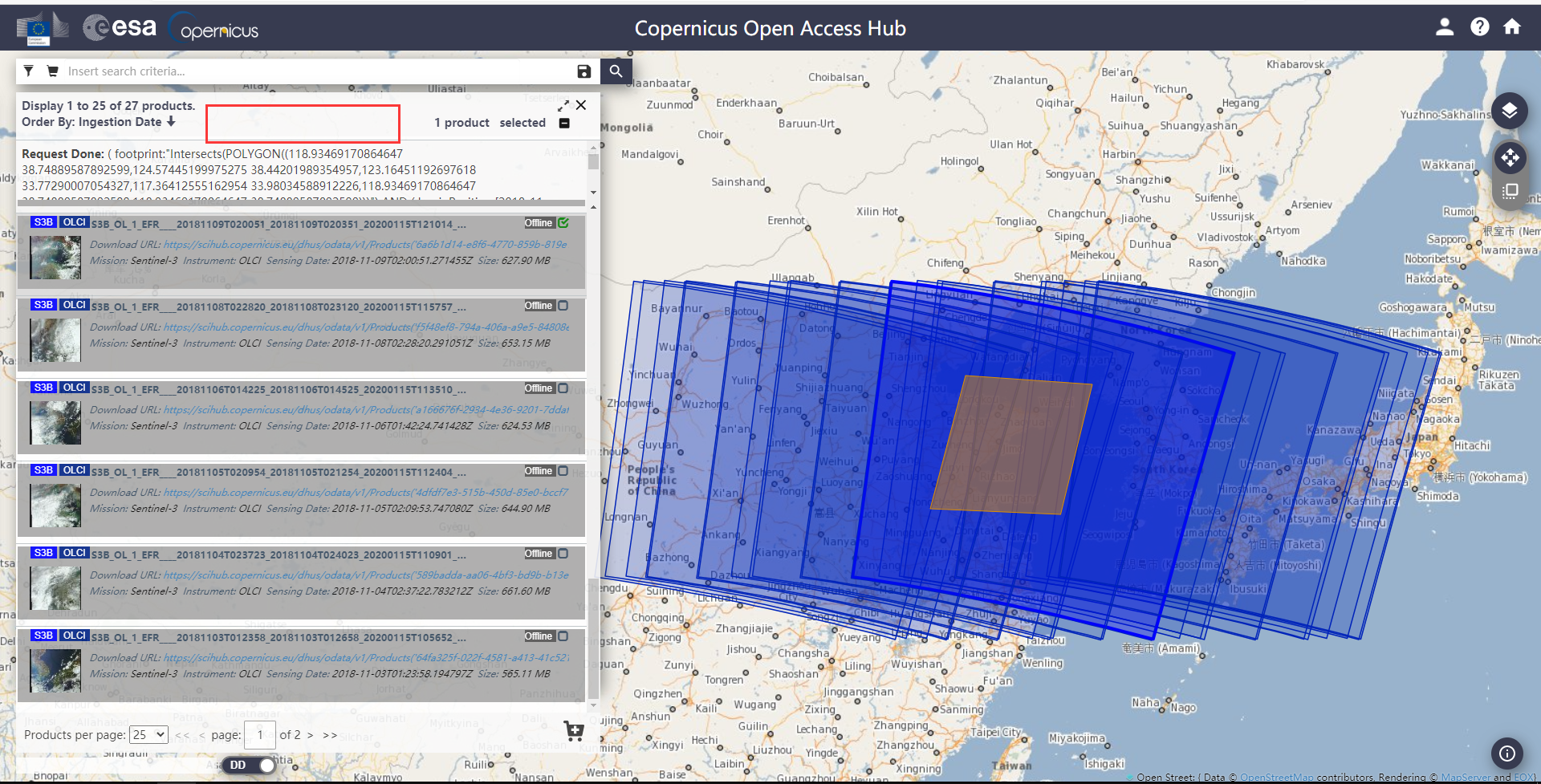Save the search with the floppy disk icon

(x=584, y=71)
